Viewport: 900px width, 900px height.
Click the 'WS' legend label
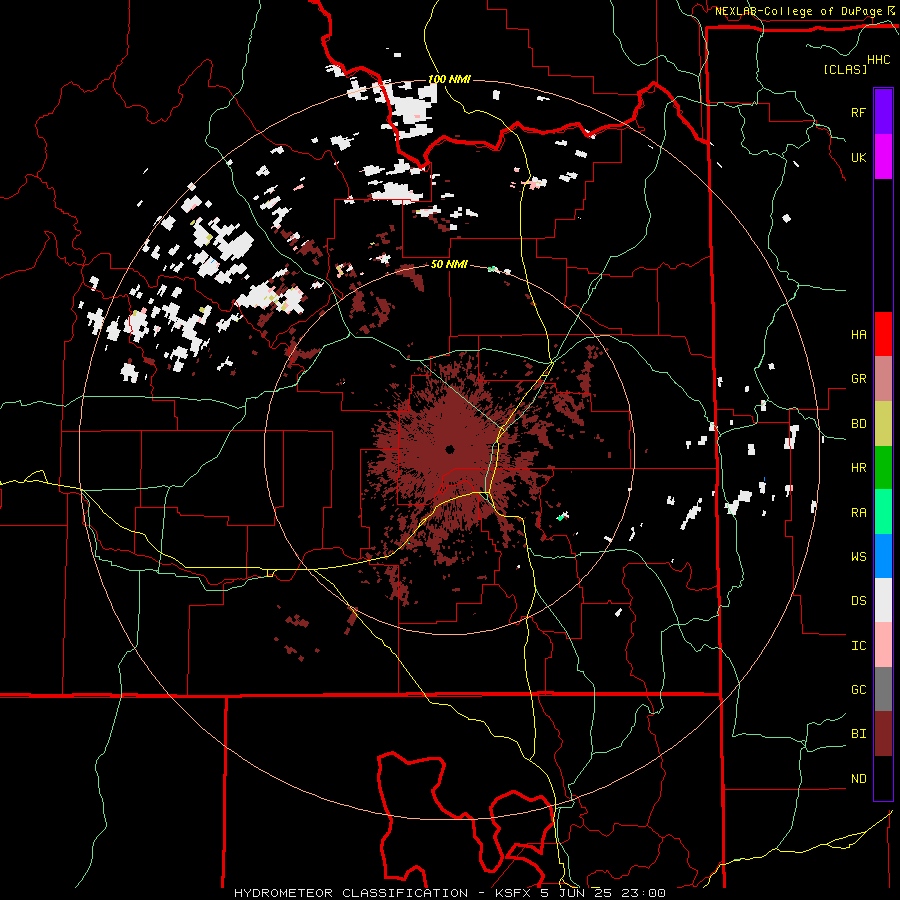point(858,557)
